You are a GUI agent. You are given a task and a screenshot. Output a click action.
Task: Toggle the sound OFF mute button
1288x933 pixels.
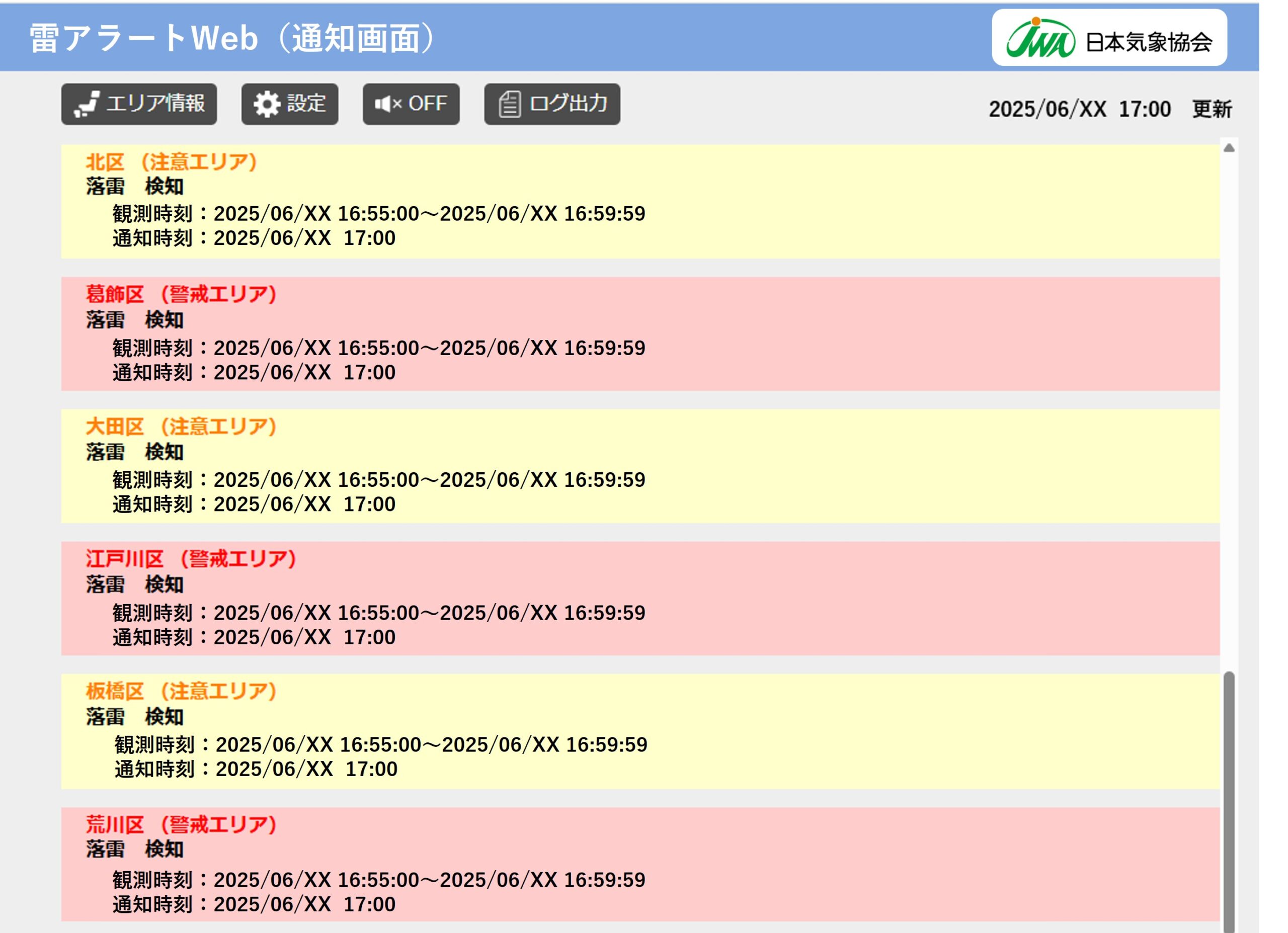[x=411, y=104]
